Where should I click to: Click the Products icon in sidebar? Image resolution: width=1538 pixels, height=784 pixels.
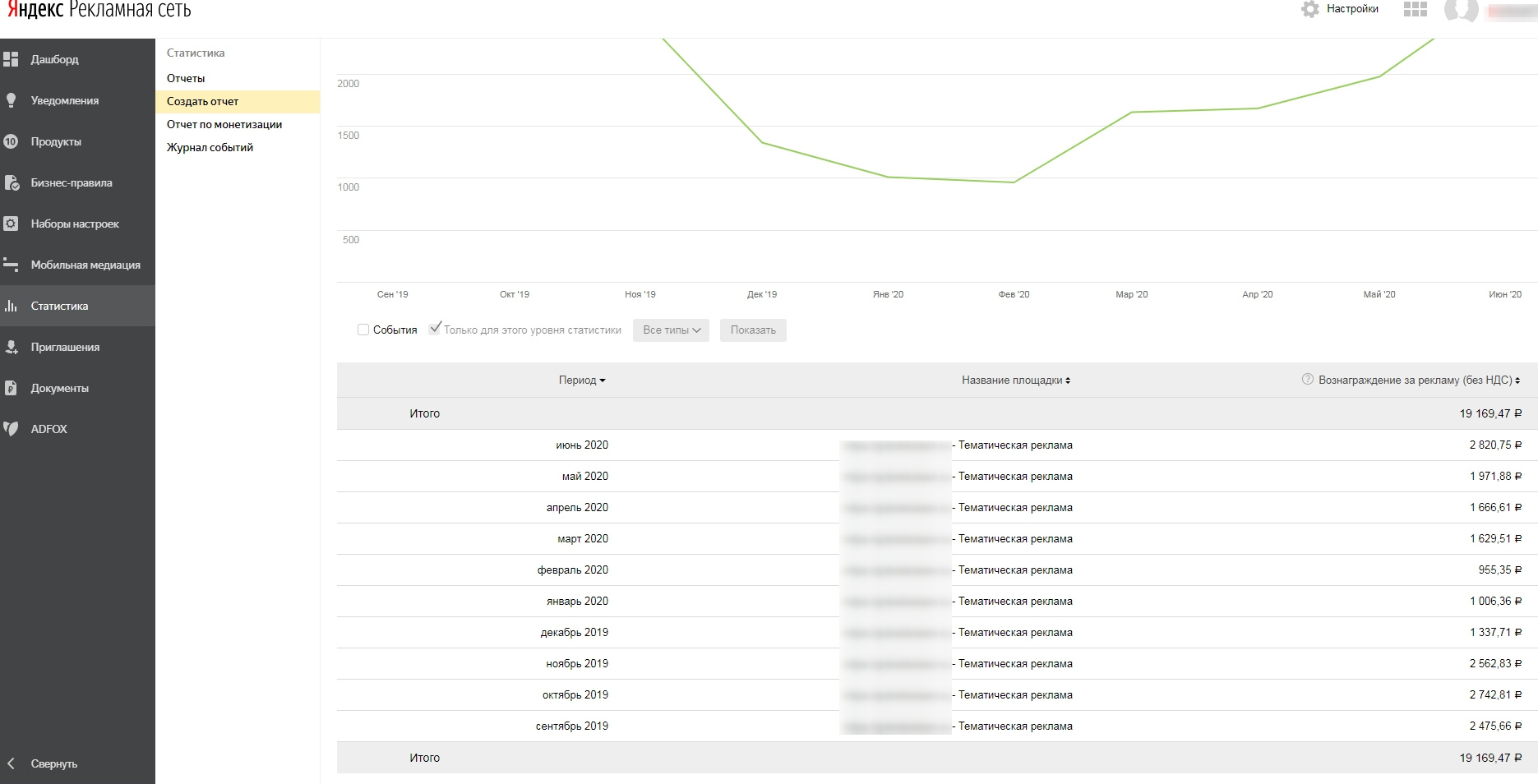[11, 141]
